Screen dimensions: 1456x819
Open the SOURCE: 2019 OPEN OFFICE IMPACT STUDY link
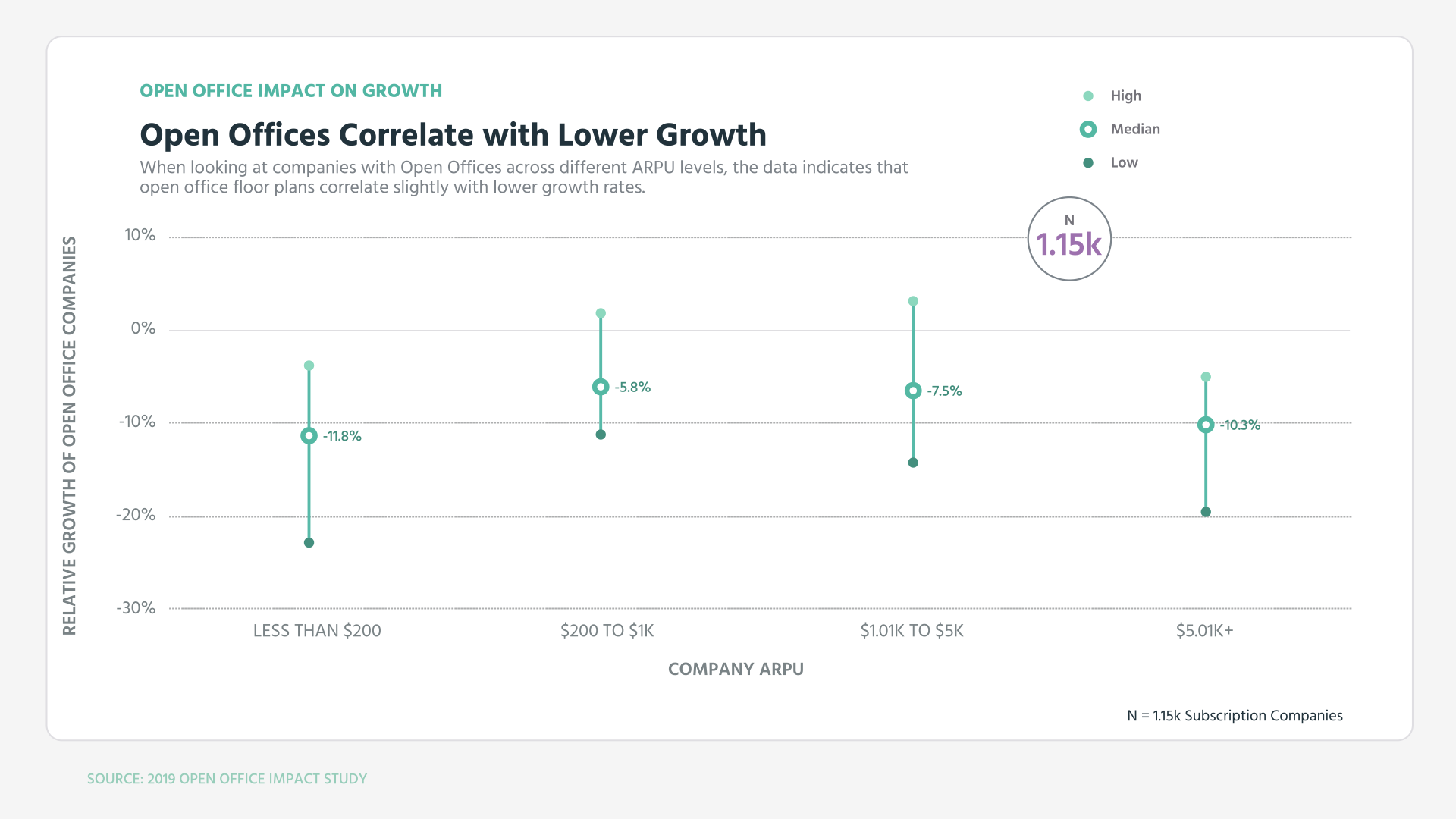pos(227,778)
